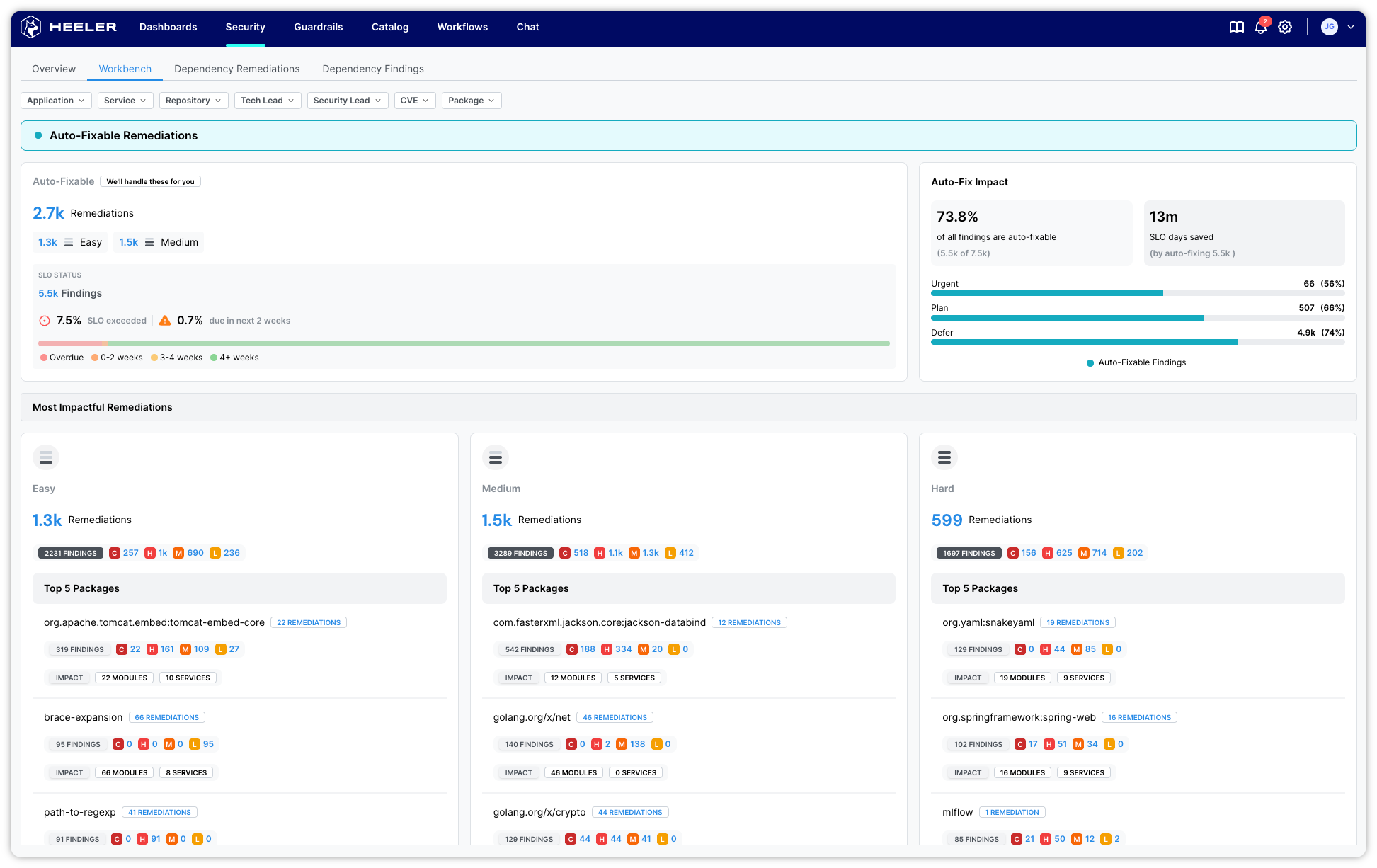
Task: Click the JG user avatar
Action: [1329, 27]
